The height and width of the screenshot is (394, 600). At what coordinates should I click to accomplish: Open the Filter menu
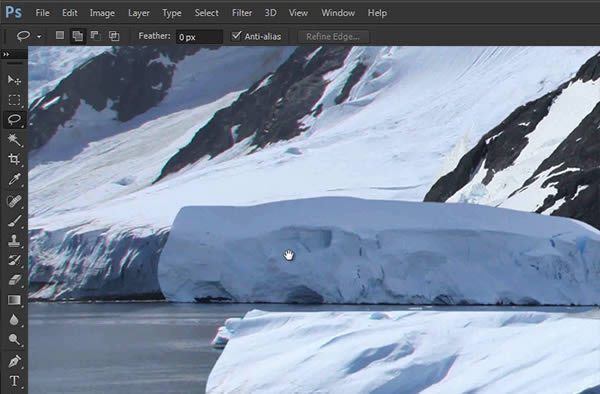242,13
